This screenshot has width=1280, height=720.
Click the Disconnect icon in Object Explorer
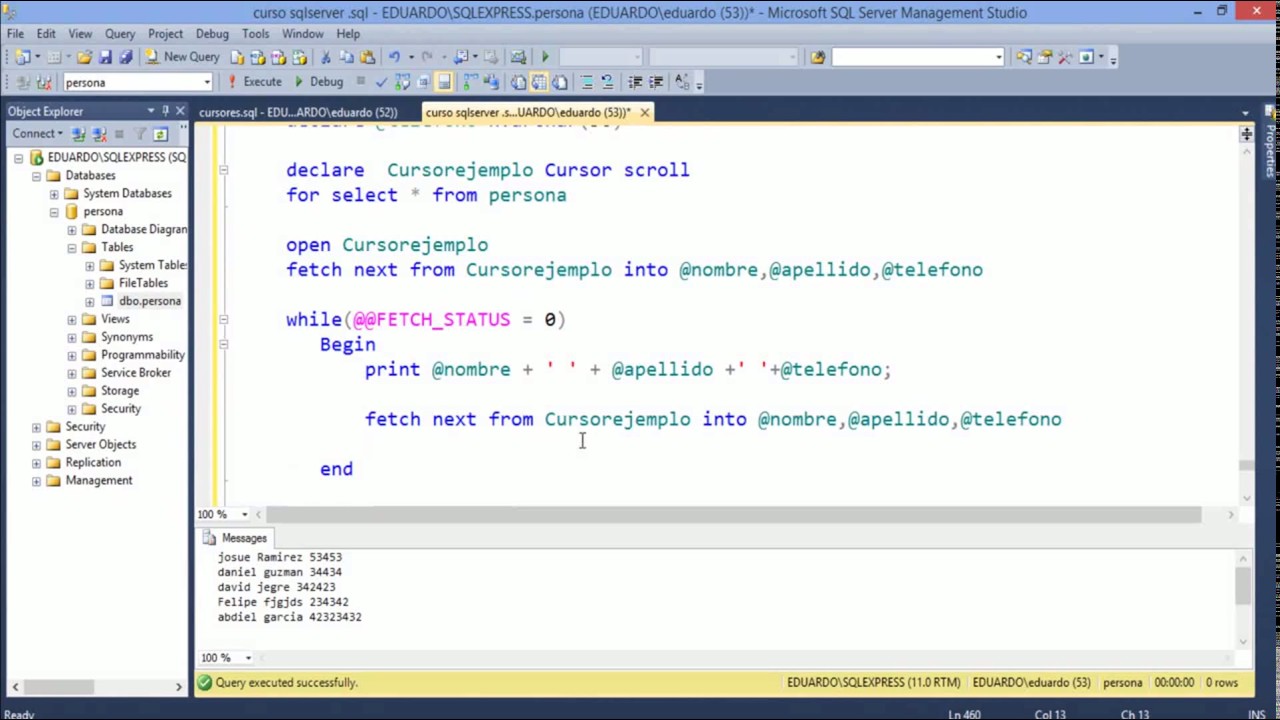(98, 134)
